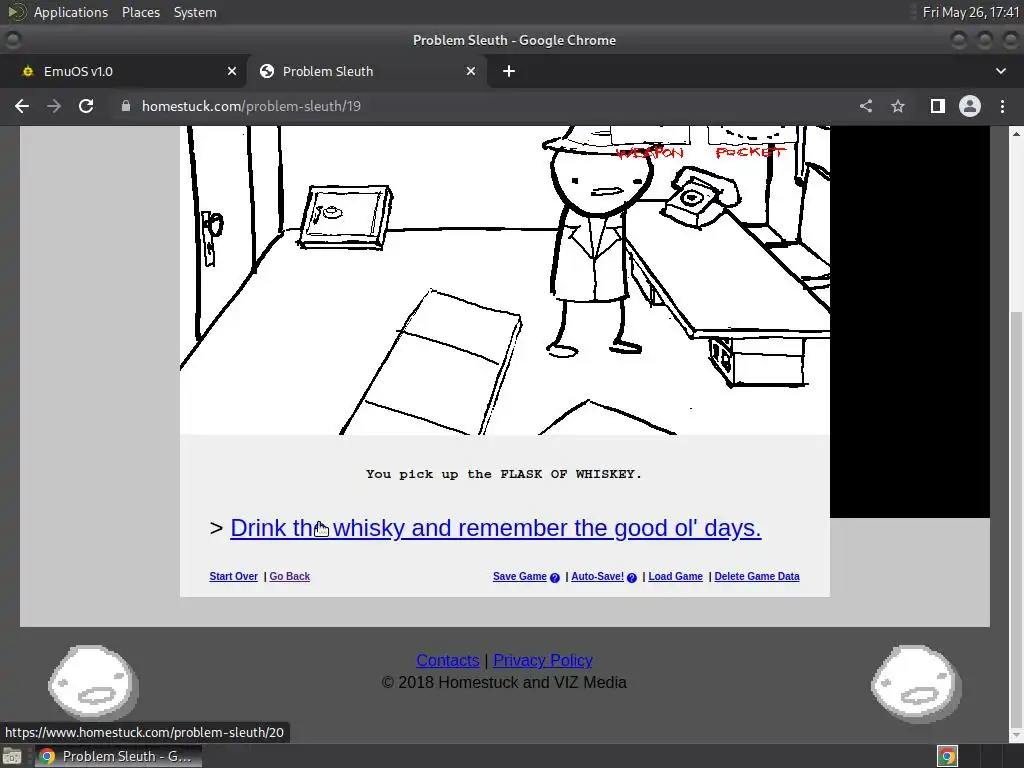Viewport: 1024px width, 768px height.
Task: Click the help icon beside Auto-Save!
Action: 632,577
